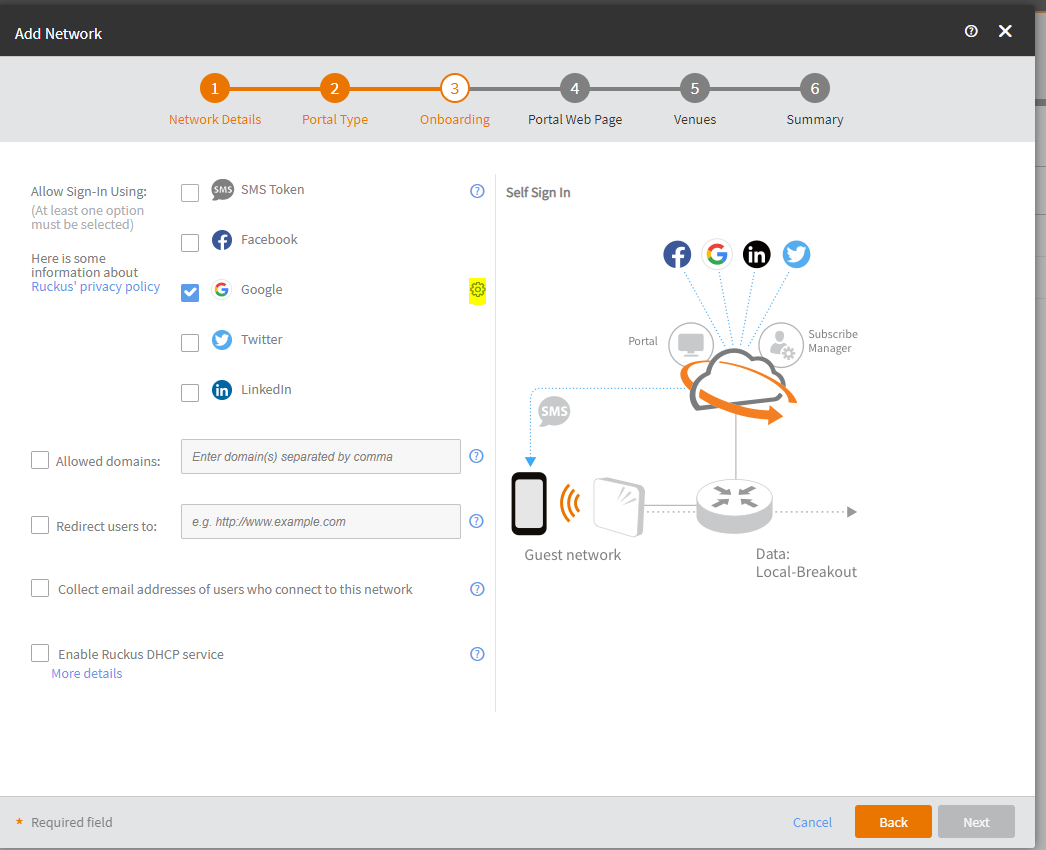Click the Allow Sign-In Using label
This screenshot has width=1046, height=850.
(x=89, y=191)
